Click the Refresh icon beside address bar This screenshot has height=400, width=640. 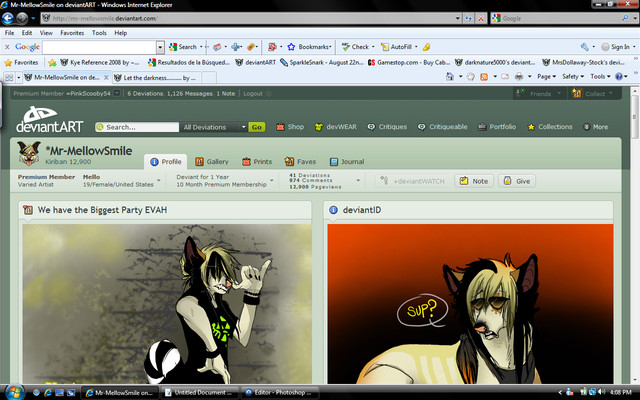[x=469, y=18]
